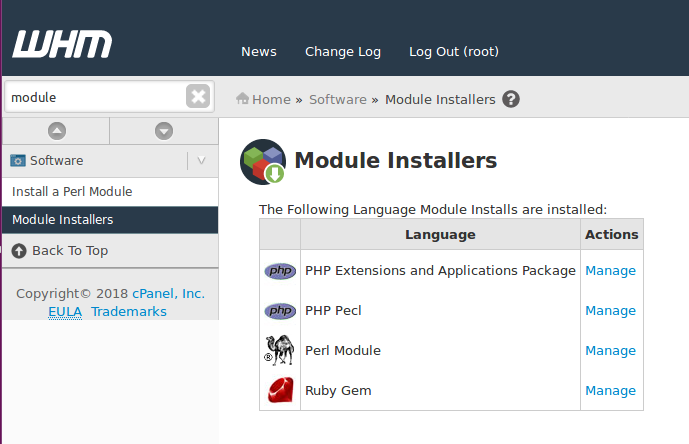Viewport: 689px width, 444px height.
Task: Click the Perl camel icon
Action: coord(279,350)
